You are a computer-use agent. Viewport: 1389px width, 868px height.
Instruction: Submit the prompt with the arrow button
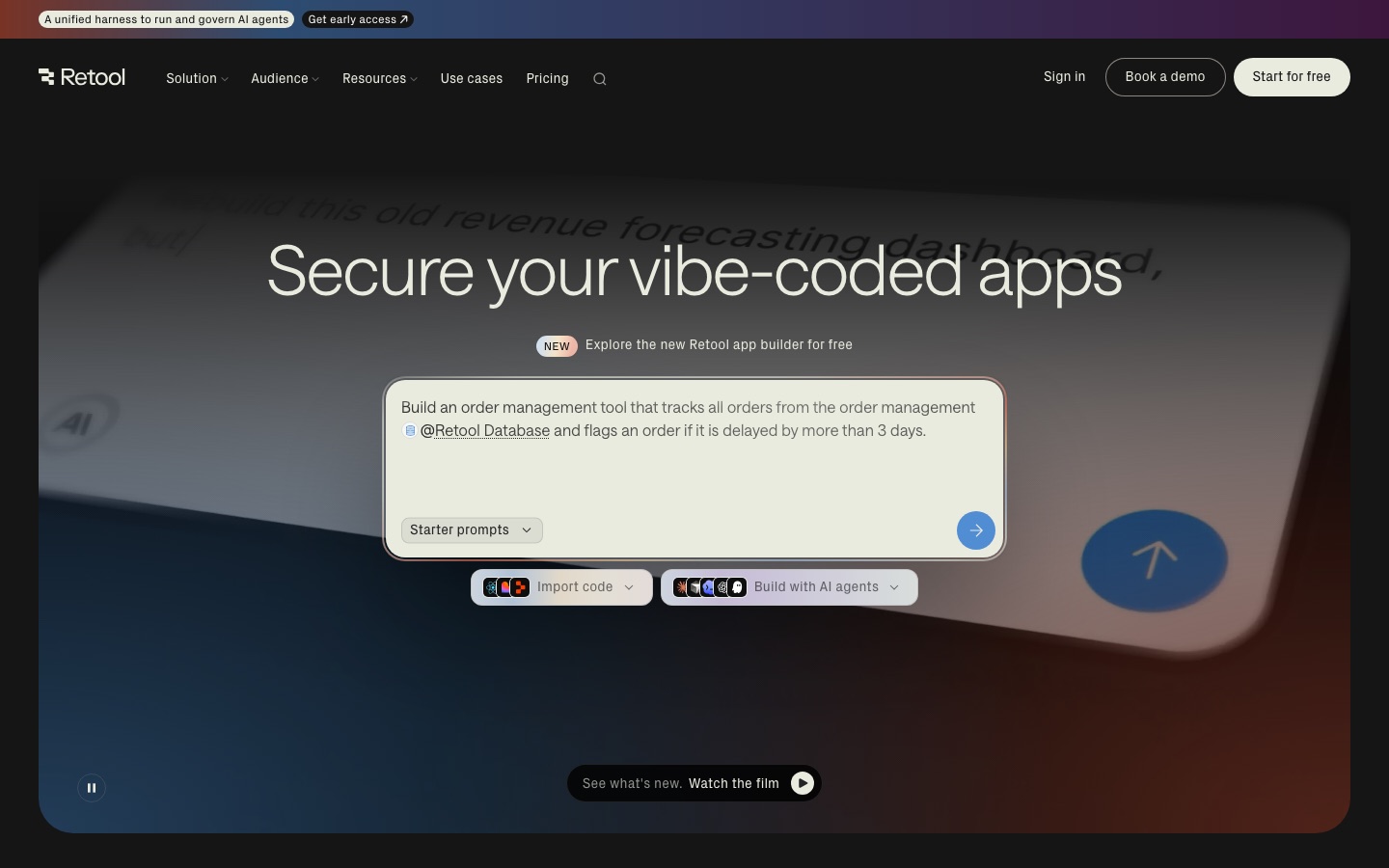coord(976,530)
